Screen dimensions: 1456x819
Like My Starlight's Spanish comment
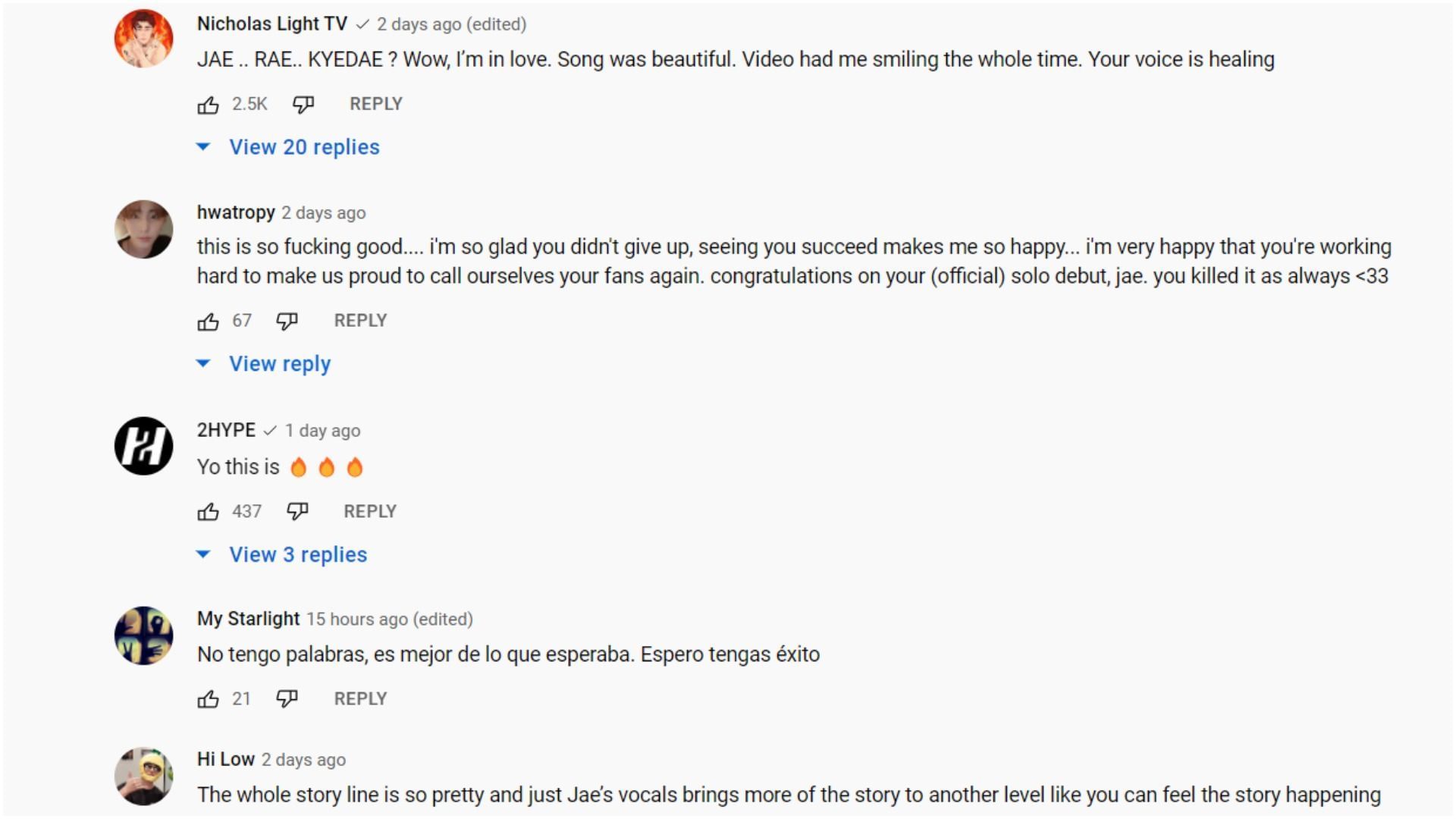pos(208,699)
